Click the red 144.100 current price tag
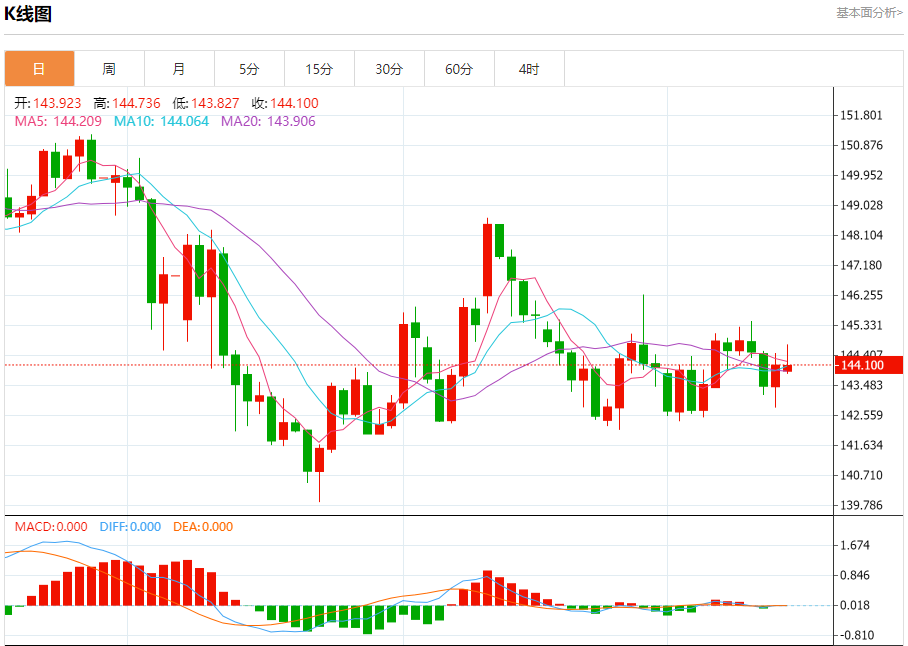 click(x=868, y=366)
